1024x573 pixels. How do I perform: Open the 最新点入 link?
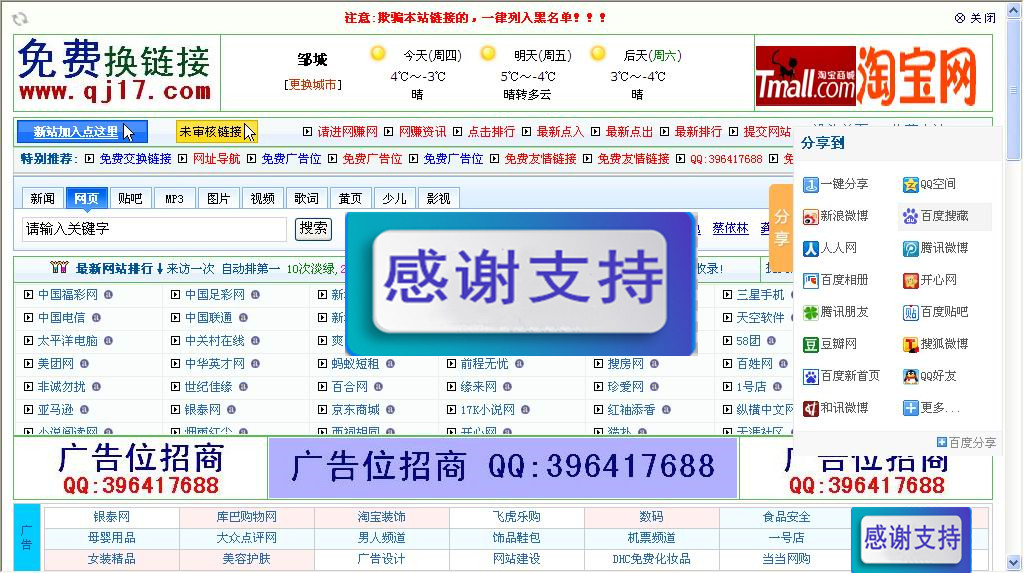(560, 132)
